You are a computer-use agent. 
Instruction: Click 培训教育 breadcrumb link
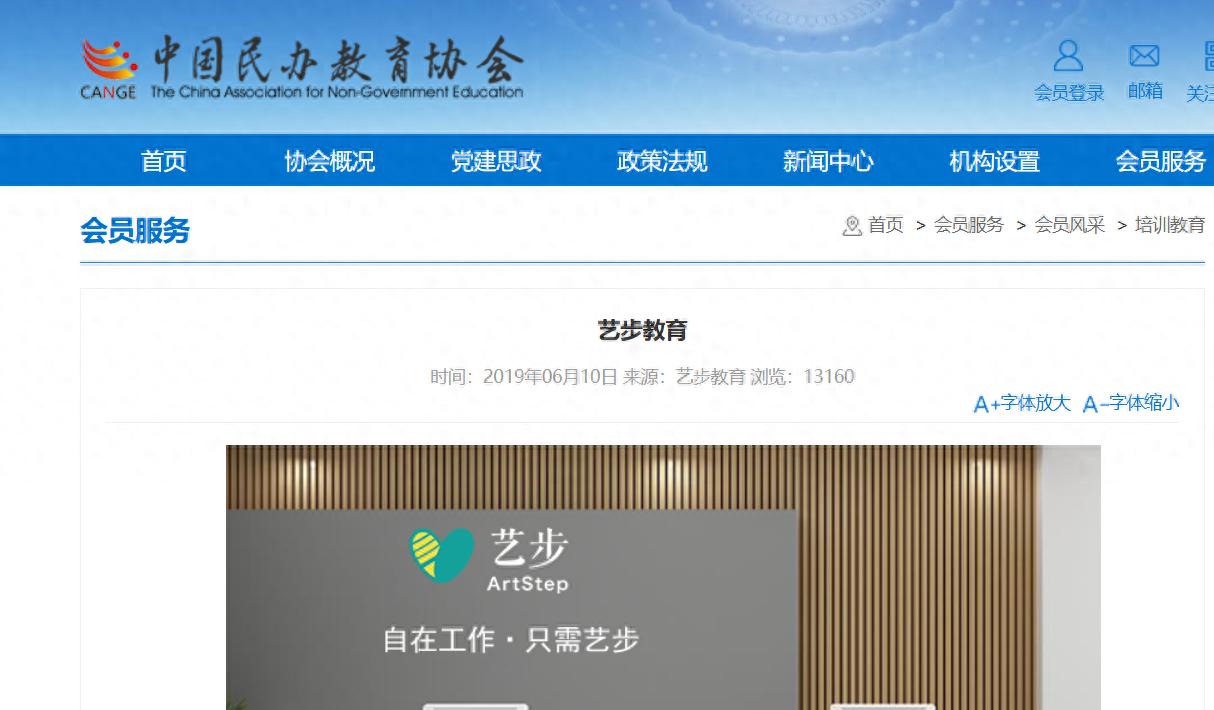click(x=1169, y=225)
